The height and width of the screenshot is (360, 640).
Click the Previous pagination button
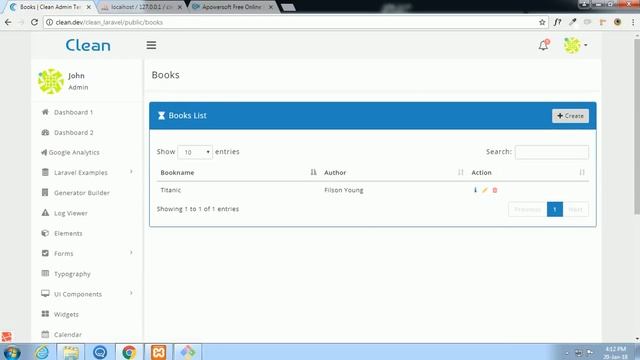pyautogui.click(x=527, y=209)
